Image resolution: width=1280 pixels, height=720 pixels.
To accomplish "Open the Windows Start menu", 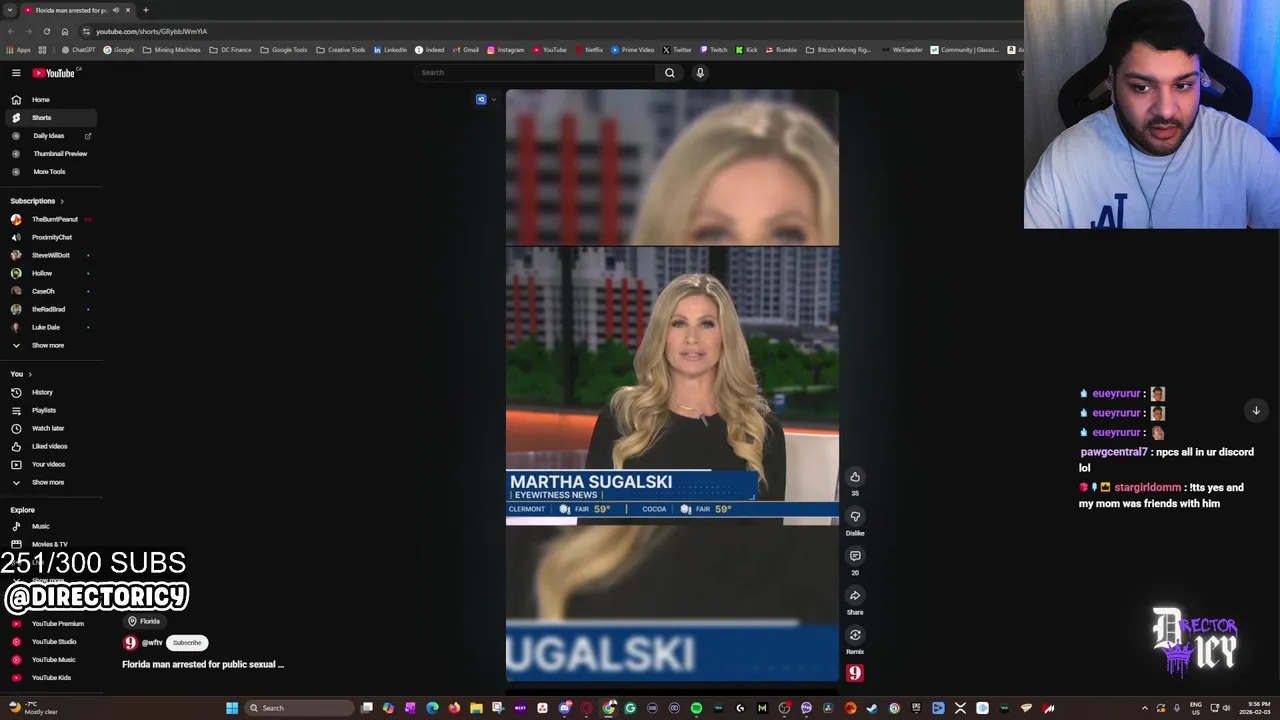I will pos(232,708).
